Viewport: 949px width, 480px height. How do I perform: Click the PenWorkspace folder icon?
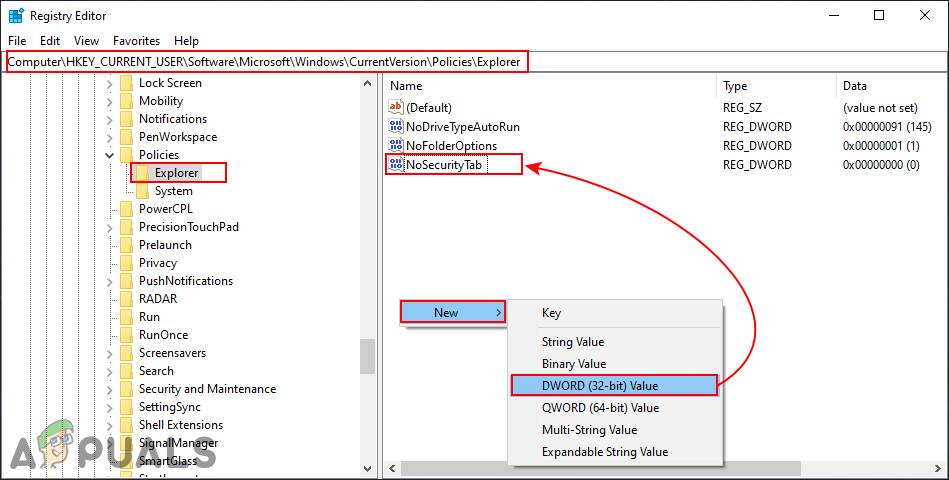[x=126, y=137]
